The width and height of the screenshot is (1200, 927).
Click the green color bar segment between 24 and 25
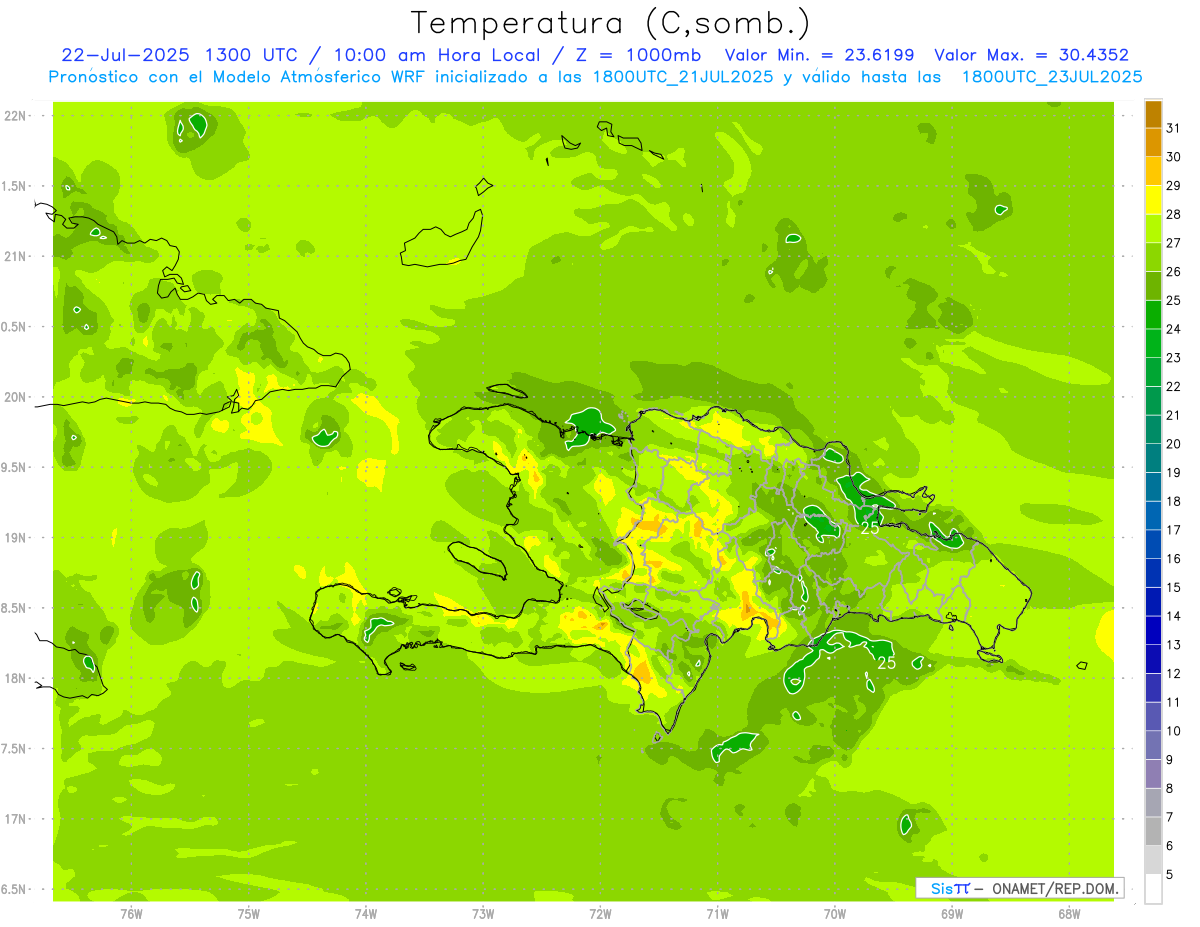tap(1153, 315)
